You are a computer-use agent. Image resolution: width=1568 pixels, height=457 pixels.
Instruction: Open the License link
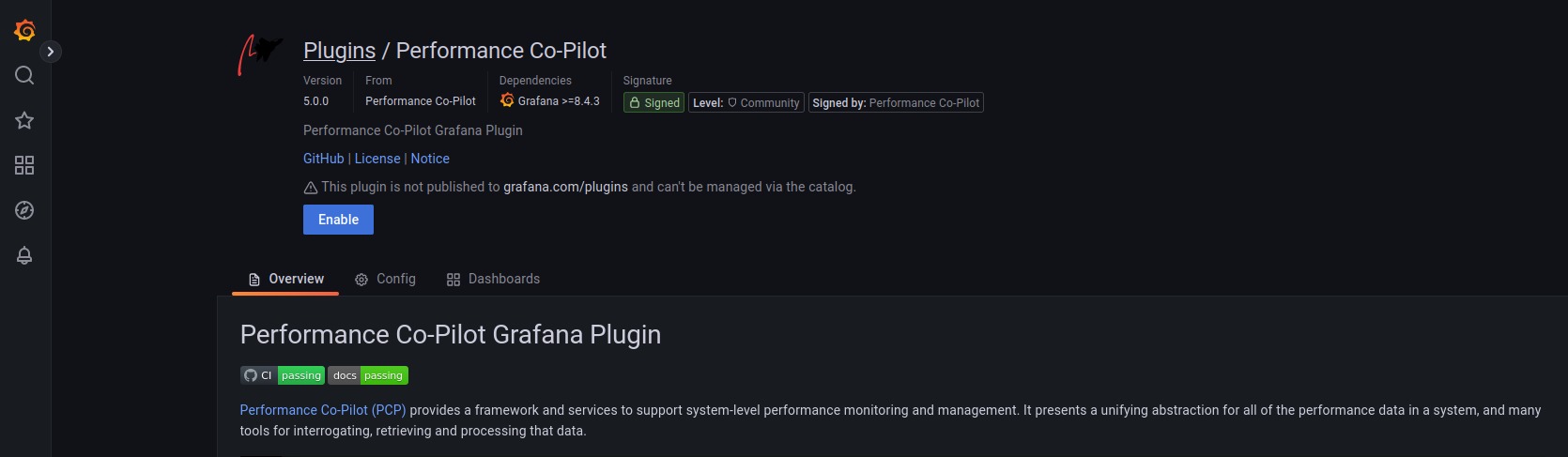pyautogui.click(x=377, y=159)
